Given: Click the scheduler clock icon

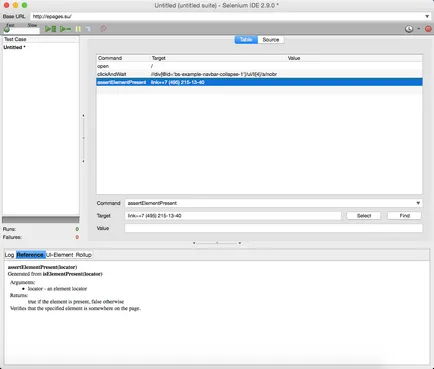Looking at the screenshot, I should [409, 29].
